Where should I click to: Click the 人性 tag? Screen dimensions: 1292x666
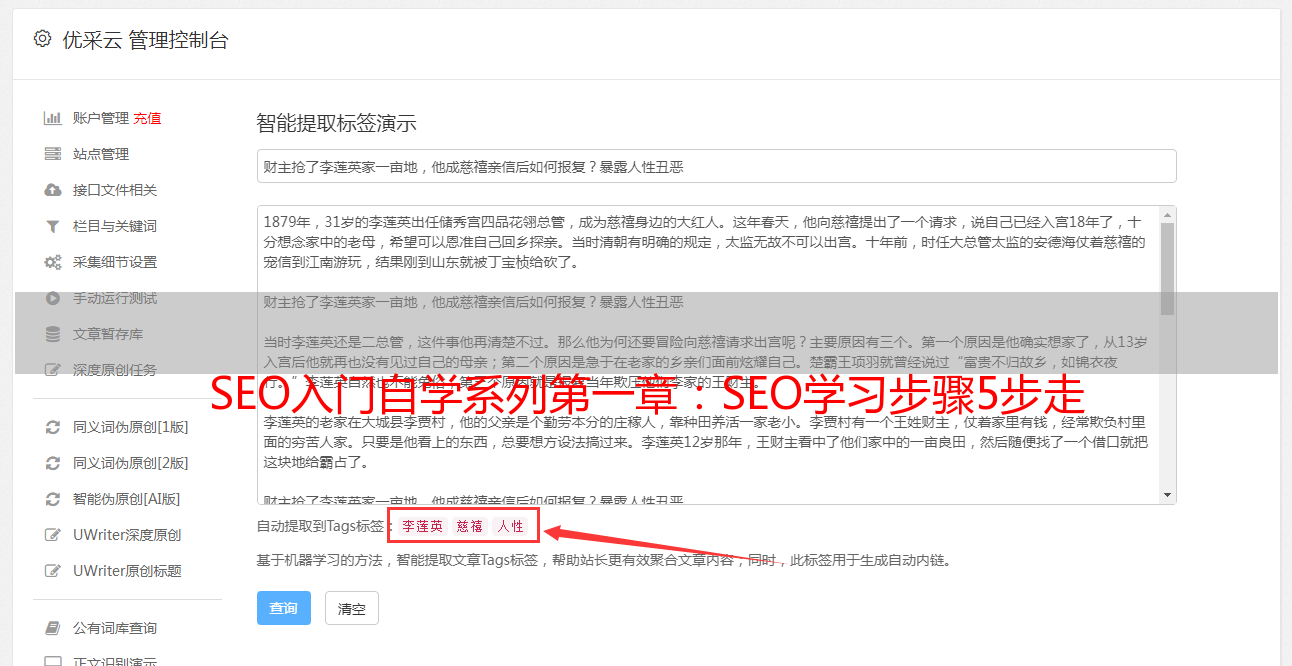(x=510, y=526)
